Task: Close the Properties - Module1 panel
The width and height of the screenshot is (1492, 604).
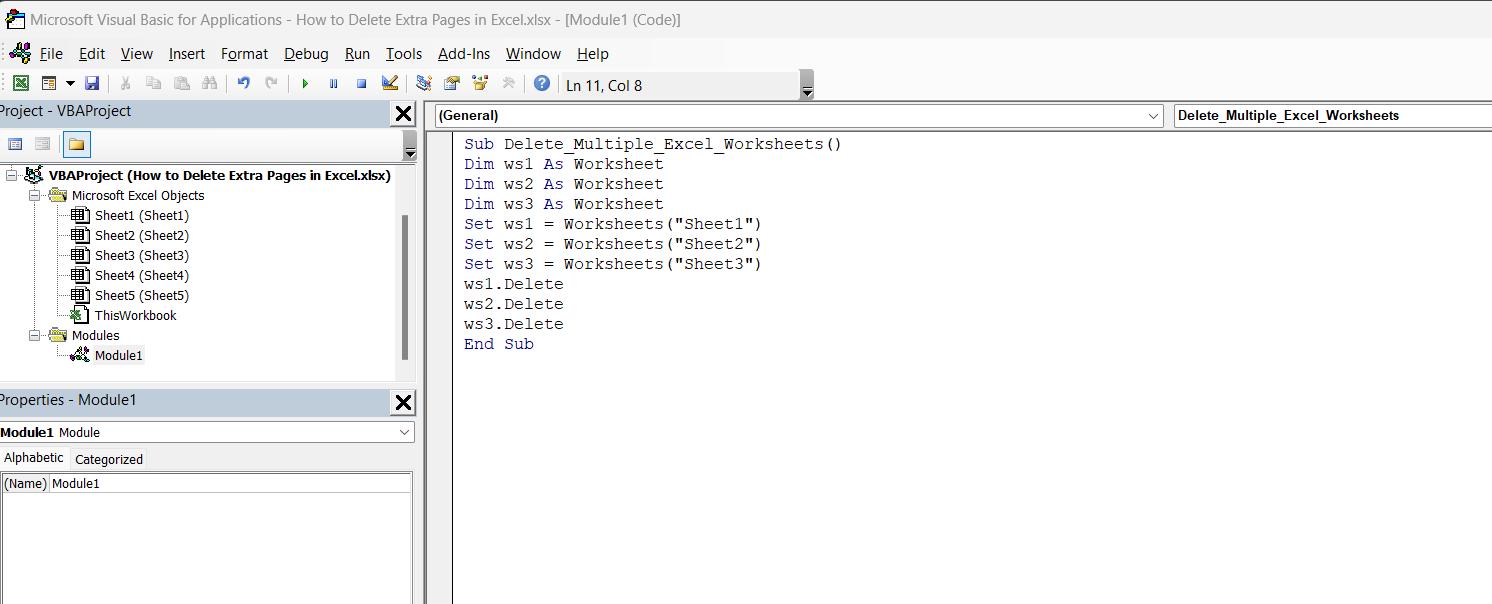Action: pyautogui.click(x=403, y=402)
